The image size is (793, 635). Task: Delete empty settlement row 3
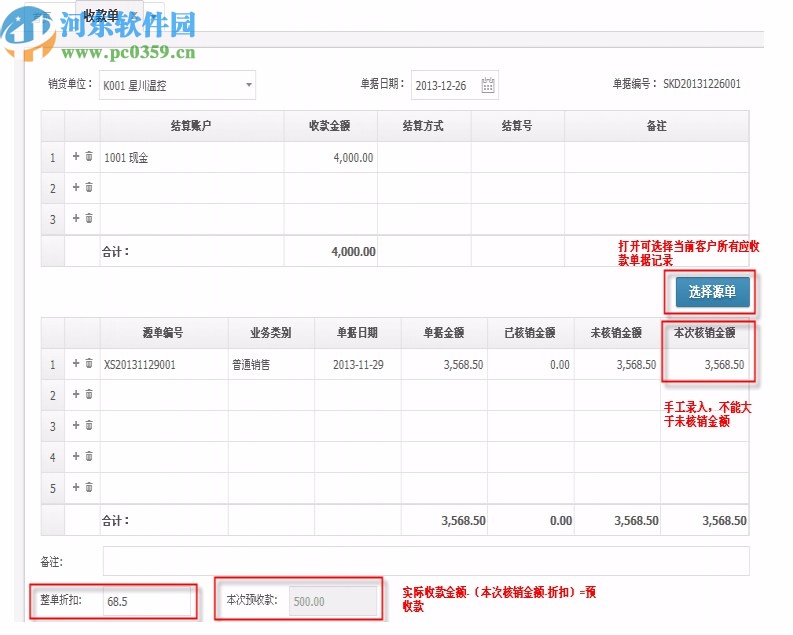(x=89, y=218)
